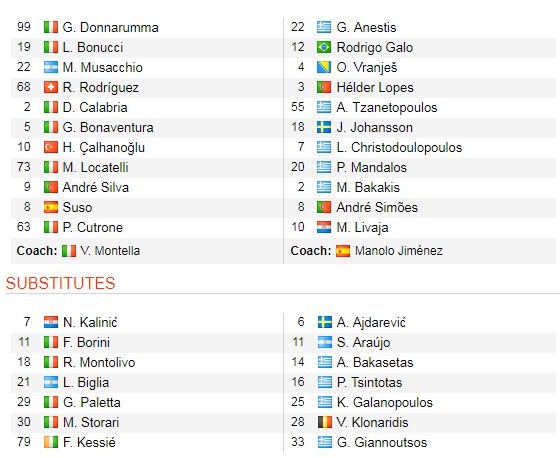Click the SUBSTITUTES section heading

click(60, 283)
